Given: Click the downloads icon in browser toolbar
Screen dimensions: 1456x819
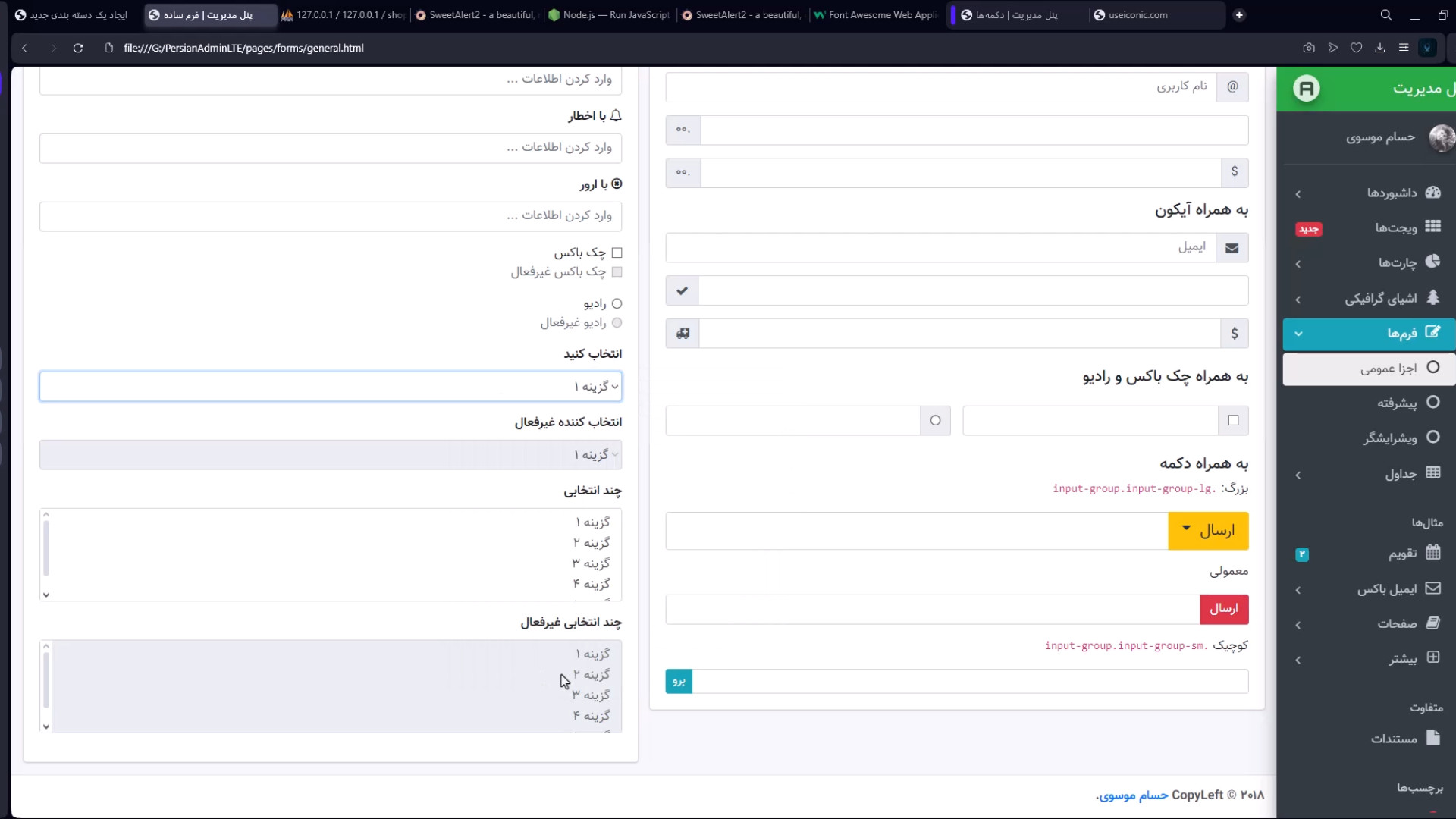Looking at the screenshot, I should pos(1380,48).
